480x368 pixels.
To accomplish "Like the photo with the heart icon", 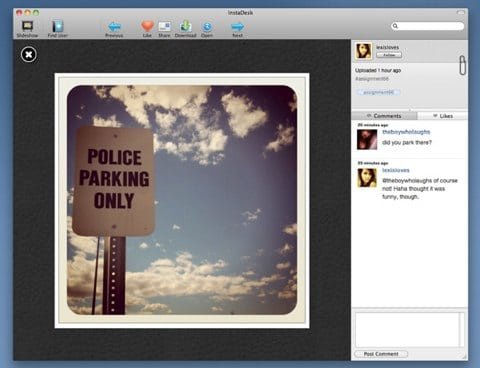I will point(147,29).
